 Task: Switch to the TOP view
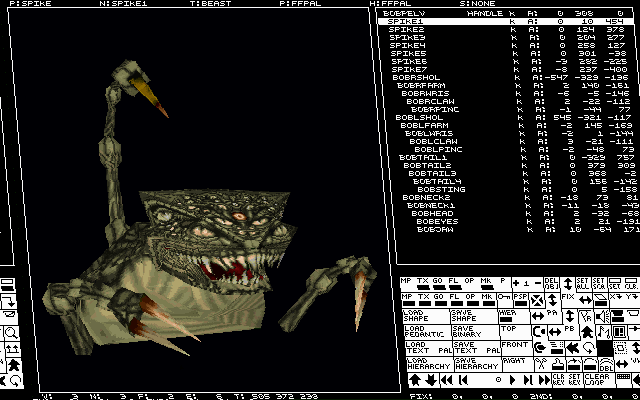click(x=509, y=329)
